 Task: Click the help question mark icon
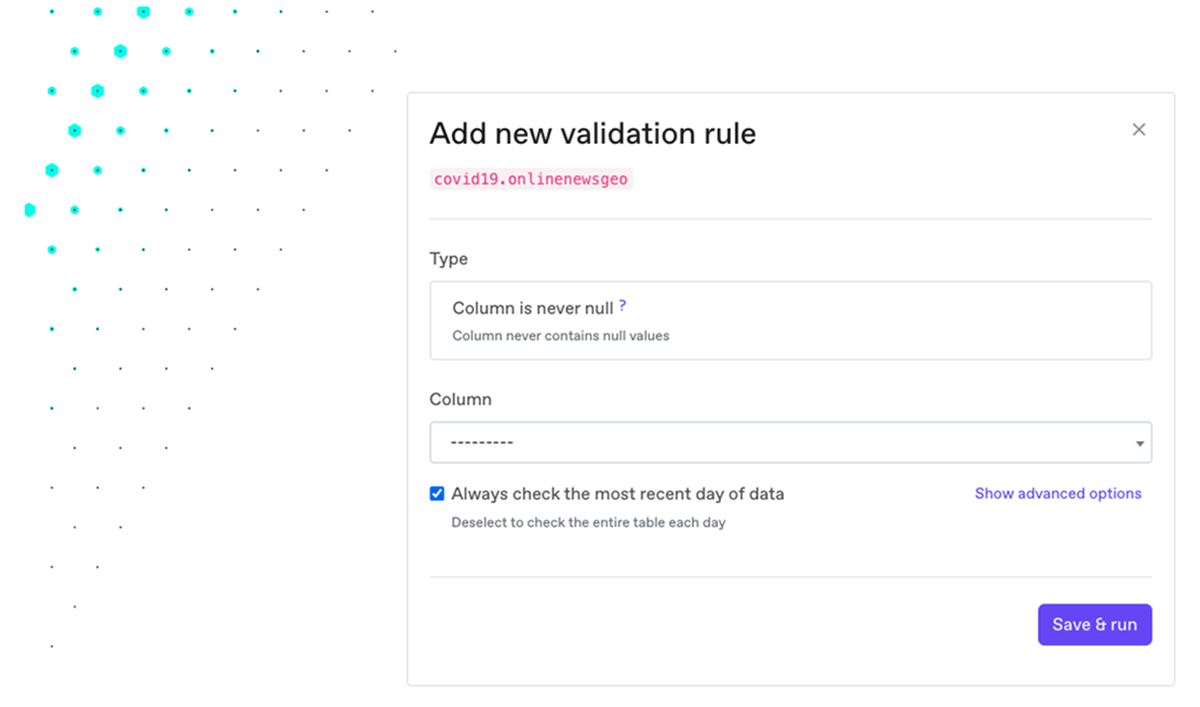(622, 306)
